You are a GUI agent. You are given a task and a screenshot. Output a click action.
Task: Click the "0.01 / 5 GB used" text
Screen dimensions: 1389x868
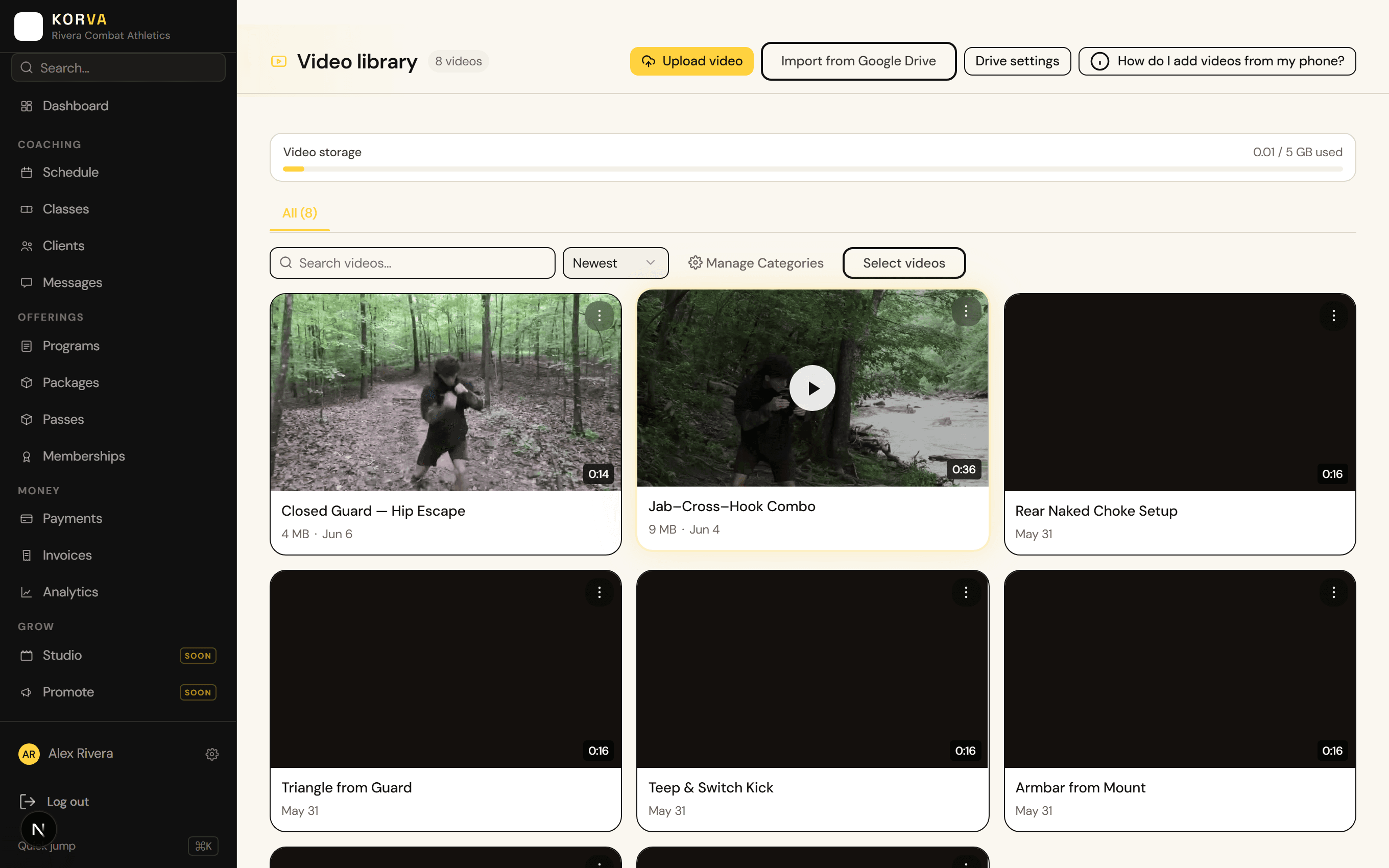tap(1297, 152)
